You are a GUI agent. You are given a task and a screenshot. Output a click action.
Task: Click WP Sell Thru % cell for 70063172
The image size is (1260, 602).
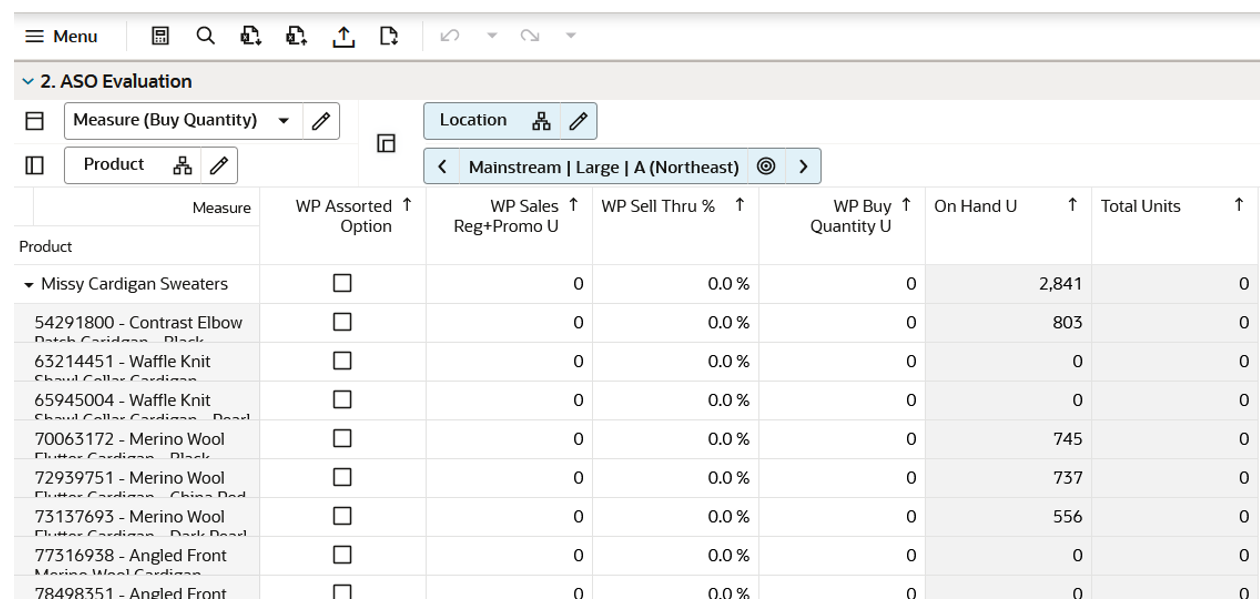676,439
